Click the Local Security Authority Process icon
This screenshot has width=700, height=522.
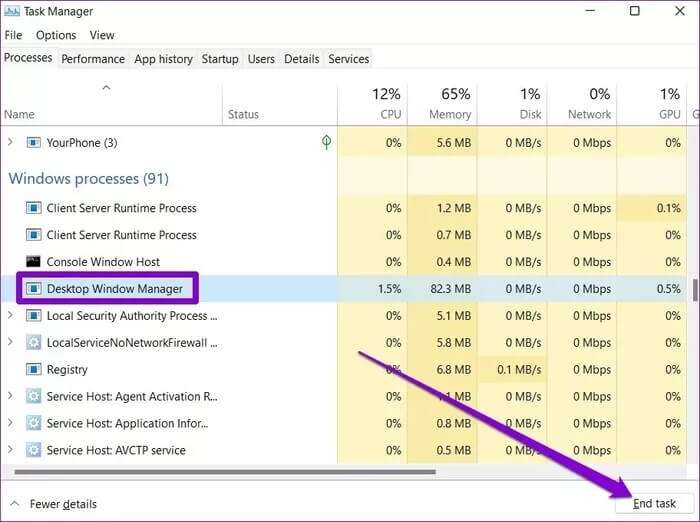point(33,316)
